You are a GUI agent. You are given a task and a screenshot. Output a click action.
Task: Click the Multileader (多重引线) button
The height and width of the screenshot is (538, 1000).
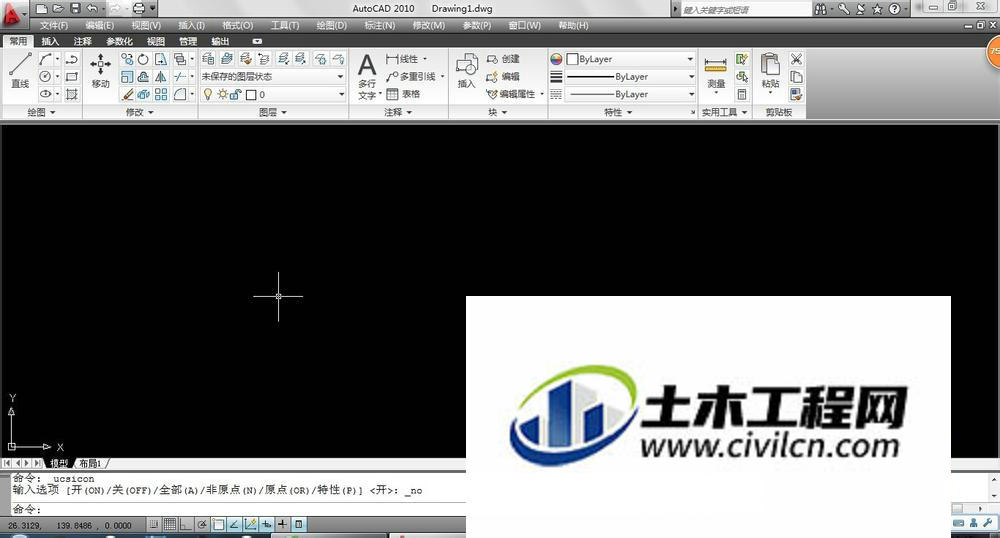415,76
